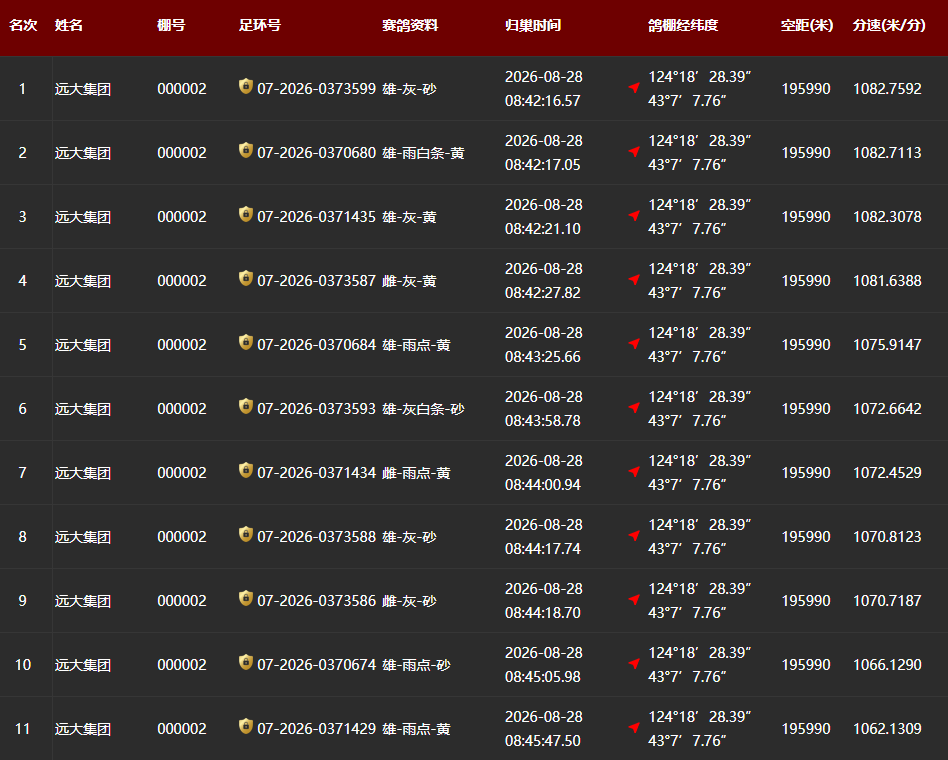Open the red location arrow in rank 9 row
The image size is (948, 760).
tap(634, 600)
